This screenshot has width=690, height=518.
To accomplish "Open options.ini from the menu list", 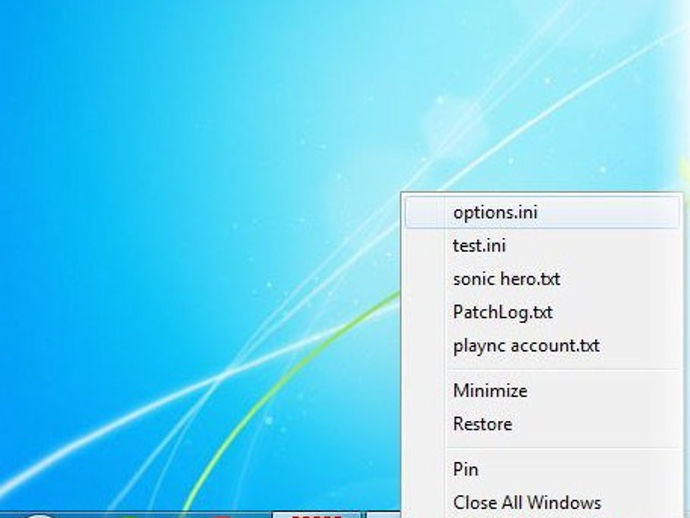I will click(542, 213).
